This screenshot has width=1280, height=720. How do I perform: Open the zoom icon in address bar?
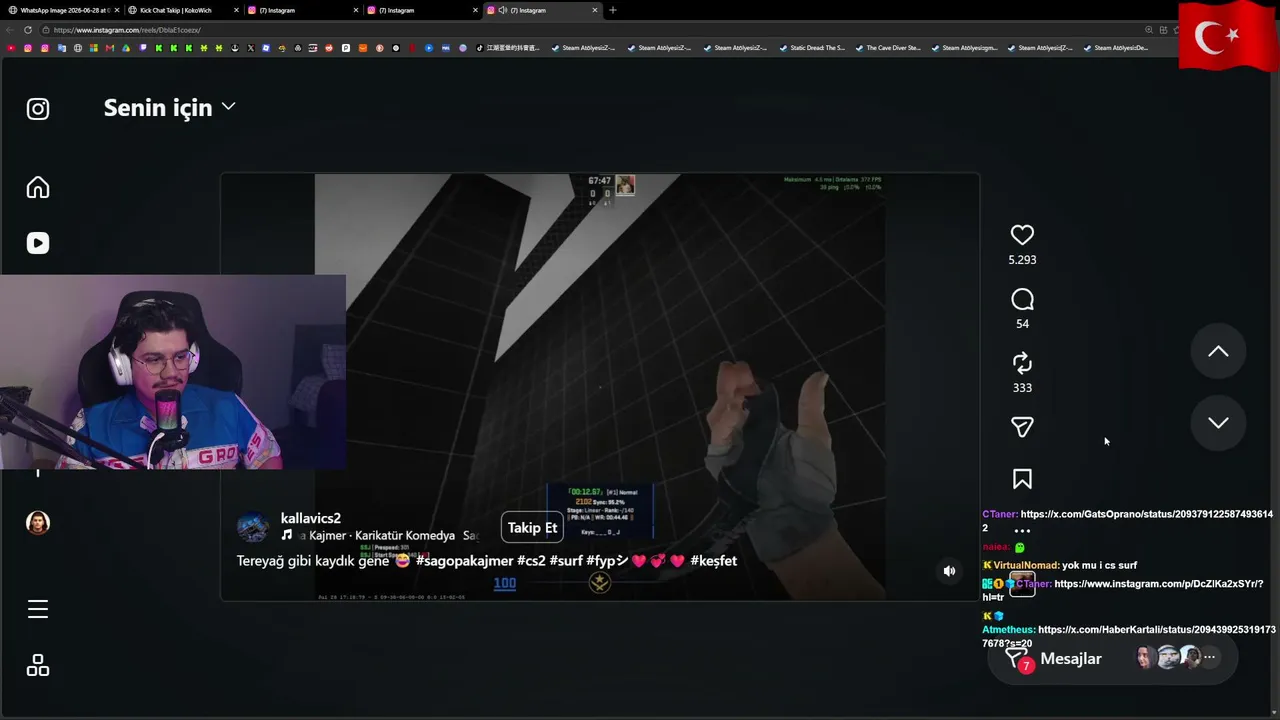1149,30
